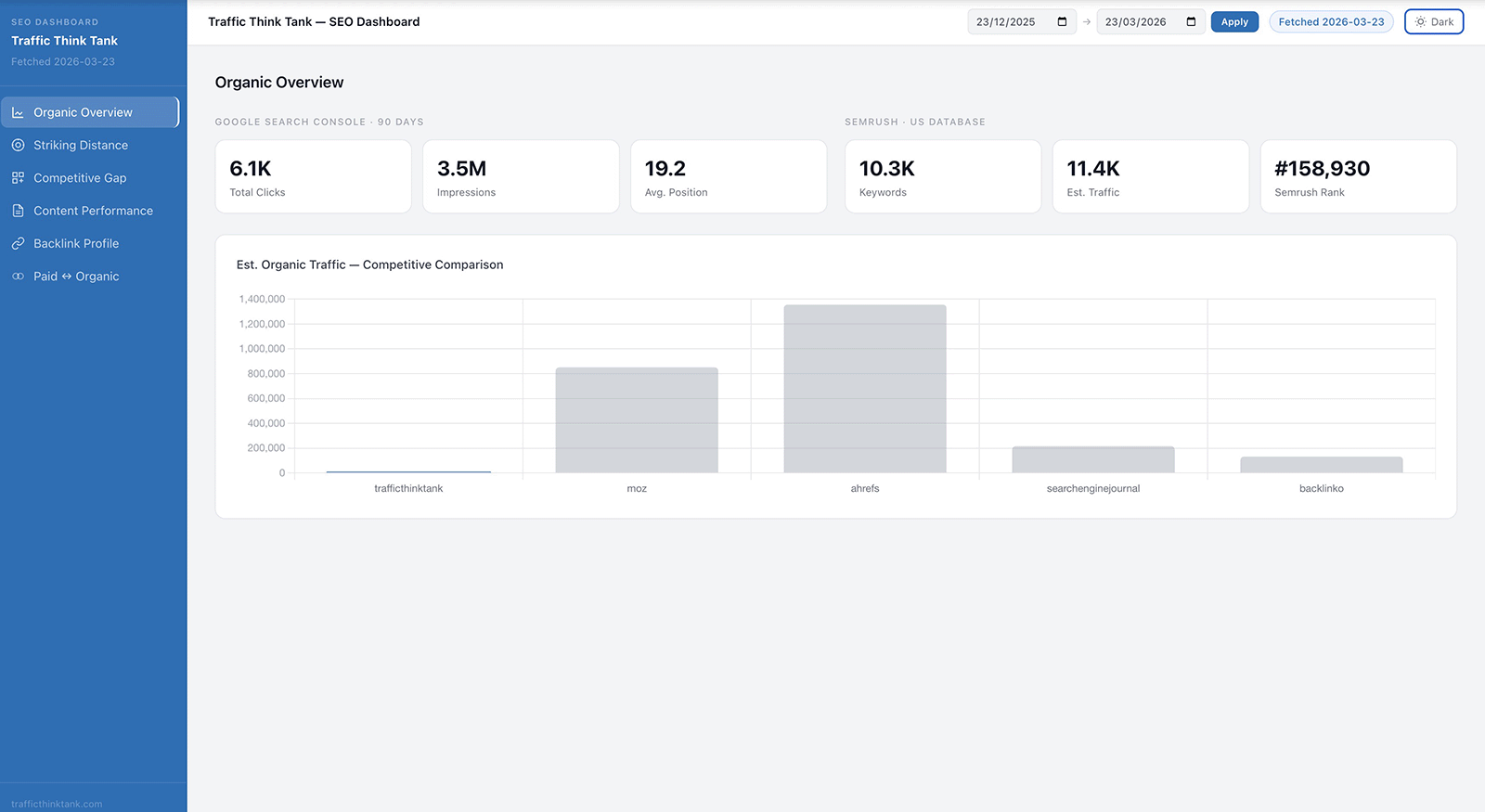Screen dimensions: 1485x812
Task: Go to Striking Distance section
Action: [90, 145]
